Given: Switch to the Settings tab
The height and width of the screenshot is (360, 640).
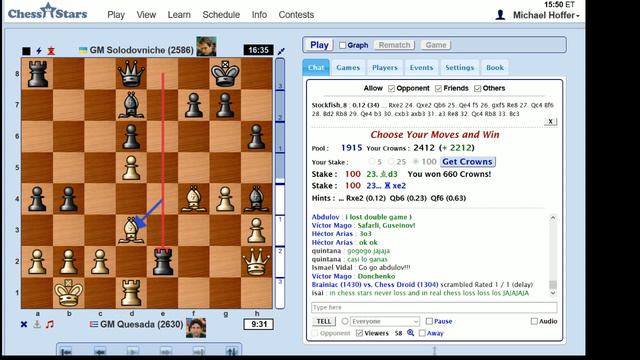Looking at the screenshot, I should pyautogui.click(x=460, y=68).
